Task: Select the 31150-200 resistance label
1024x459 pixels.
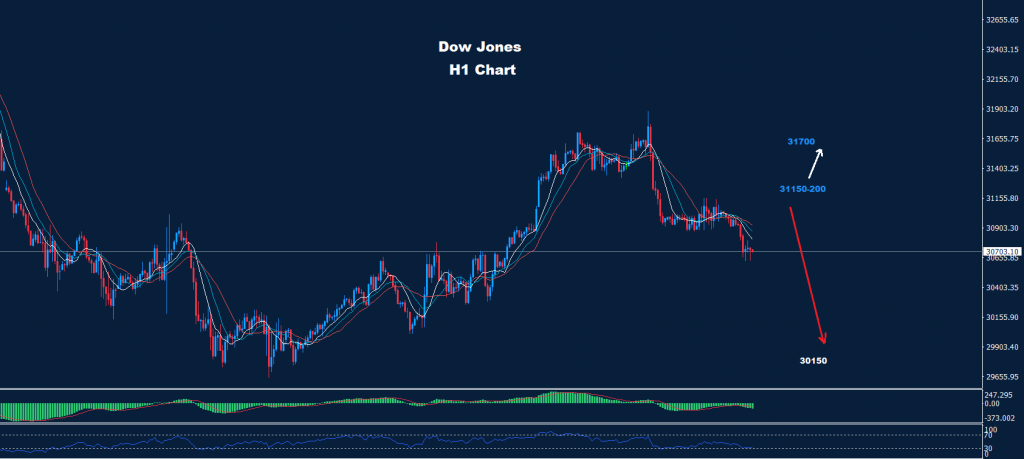Action: click(802, 188)
